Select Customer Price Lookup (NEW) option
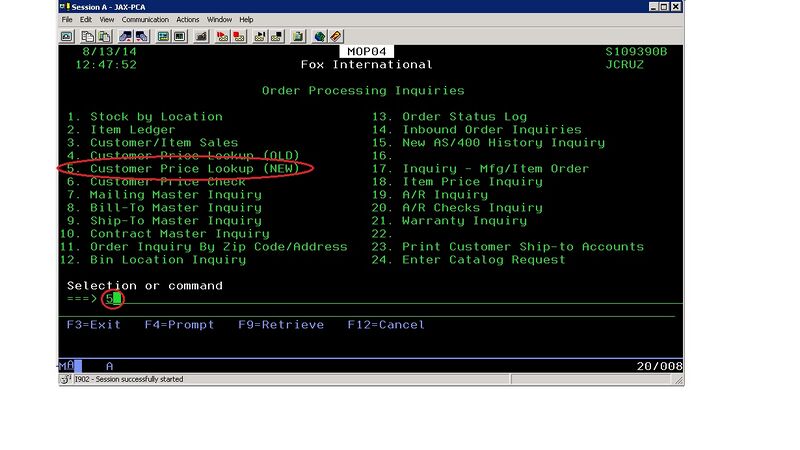The width and height of the screenshot is (800, 450). (x=188, y=169)
